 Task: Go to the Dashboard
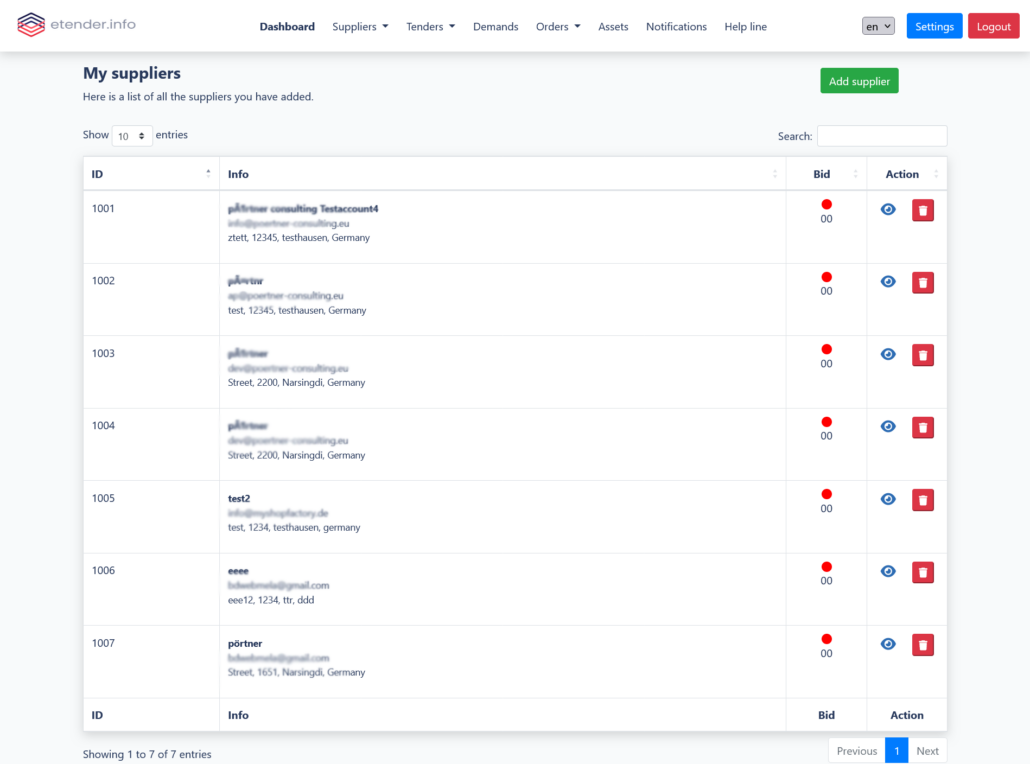coord(287,26)
